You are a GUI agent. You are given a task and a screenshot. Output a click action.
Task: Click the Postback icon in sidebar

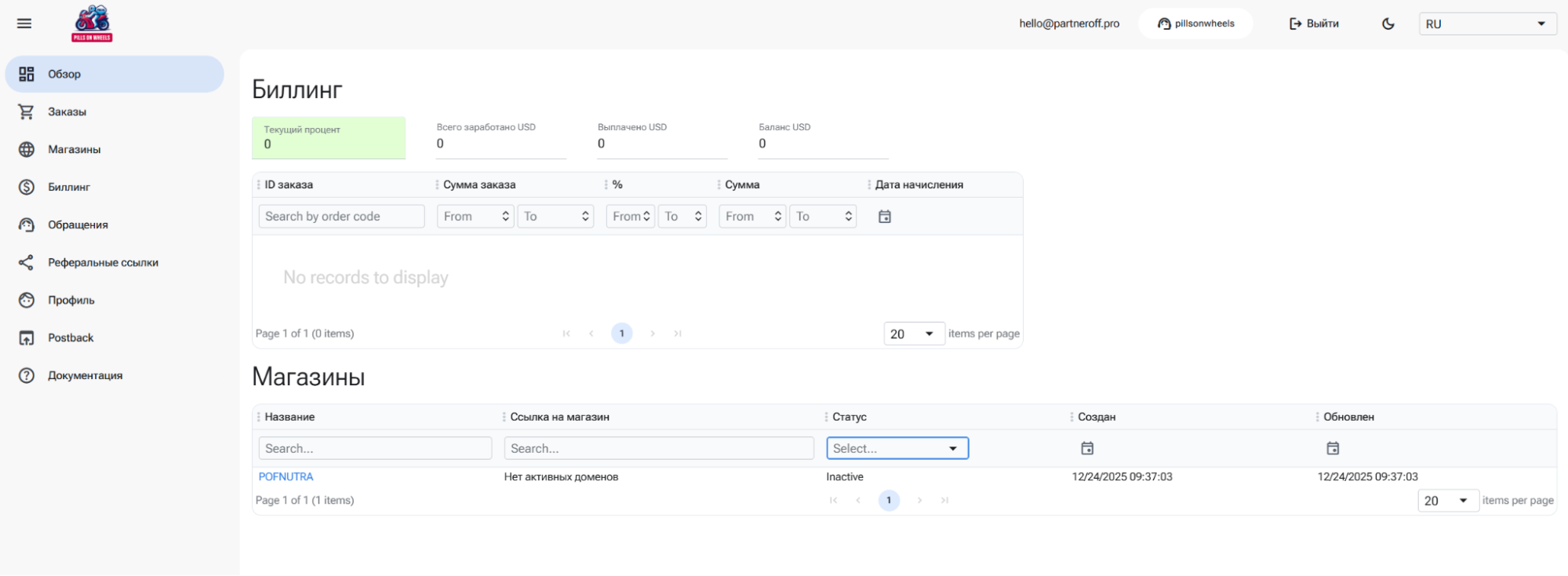point(27,337)
